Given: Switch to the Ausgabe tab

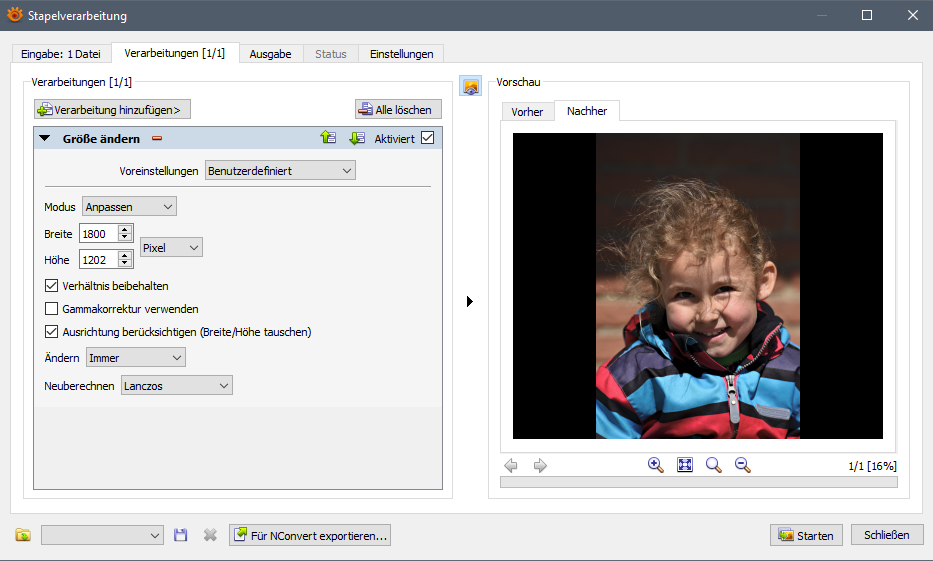Looking at the screenshot, I should 270,54.
